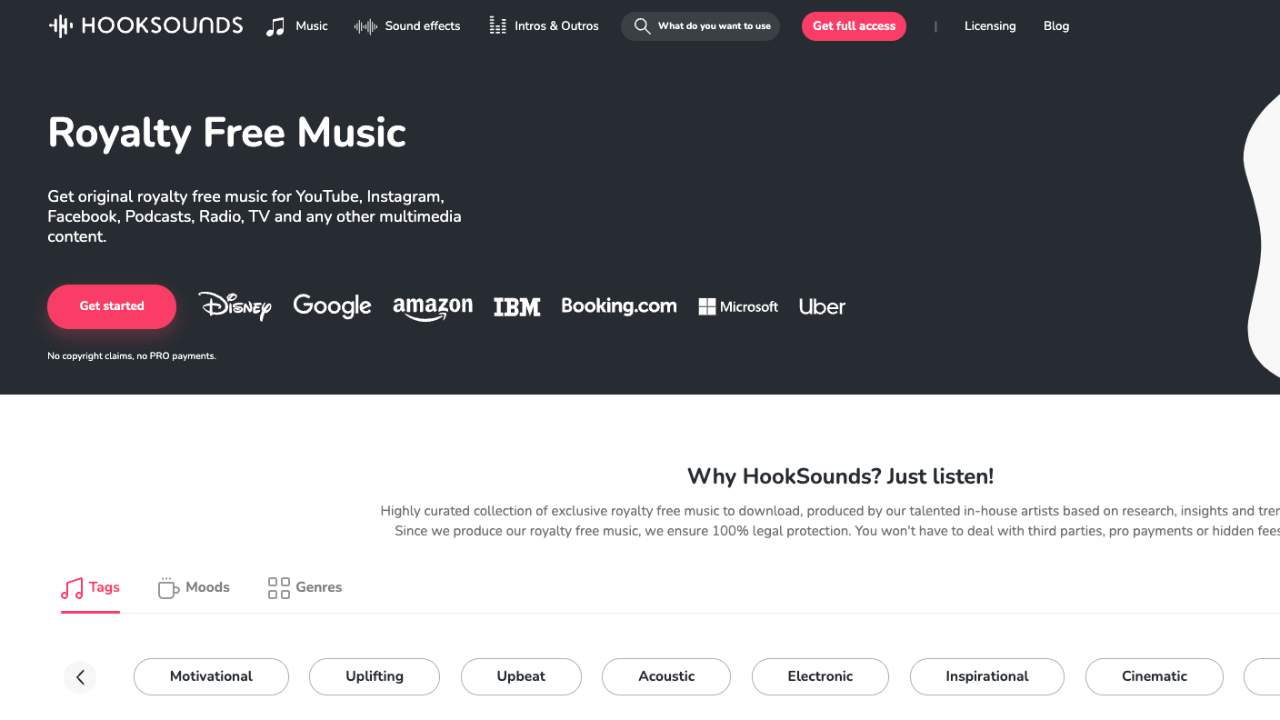The width and height of the screenshot is (1280, 720).
Task: Select the Inspirational tag
Action: click(987, 677)
